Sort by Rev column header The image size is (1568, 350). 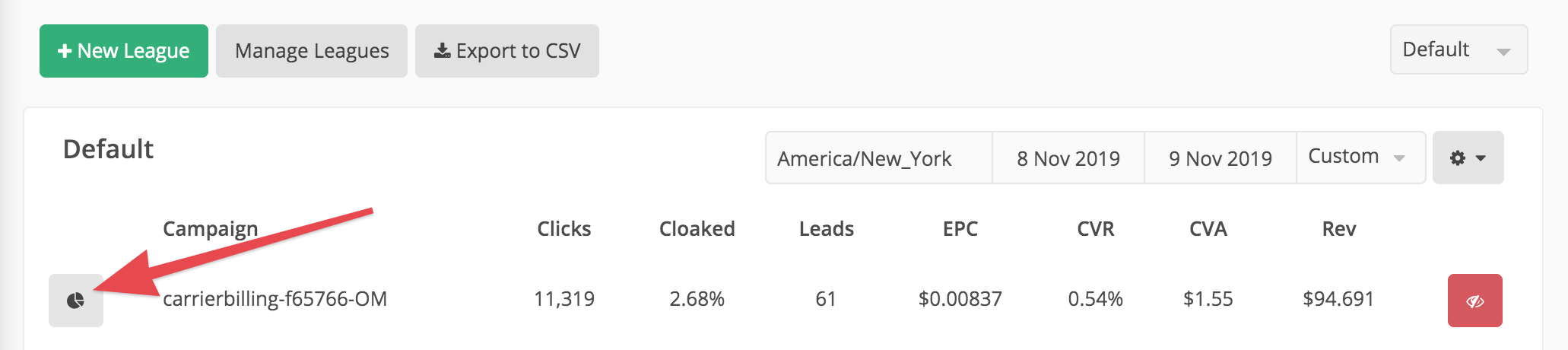point(1339,229)
